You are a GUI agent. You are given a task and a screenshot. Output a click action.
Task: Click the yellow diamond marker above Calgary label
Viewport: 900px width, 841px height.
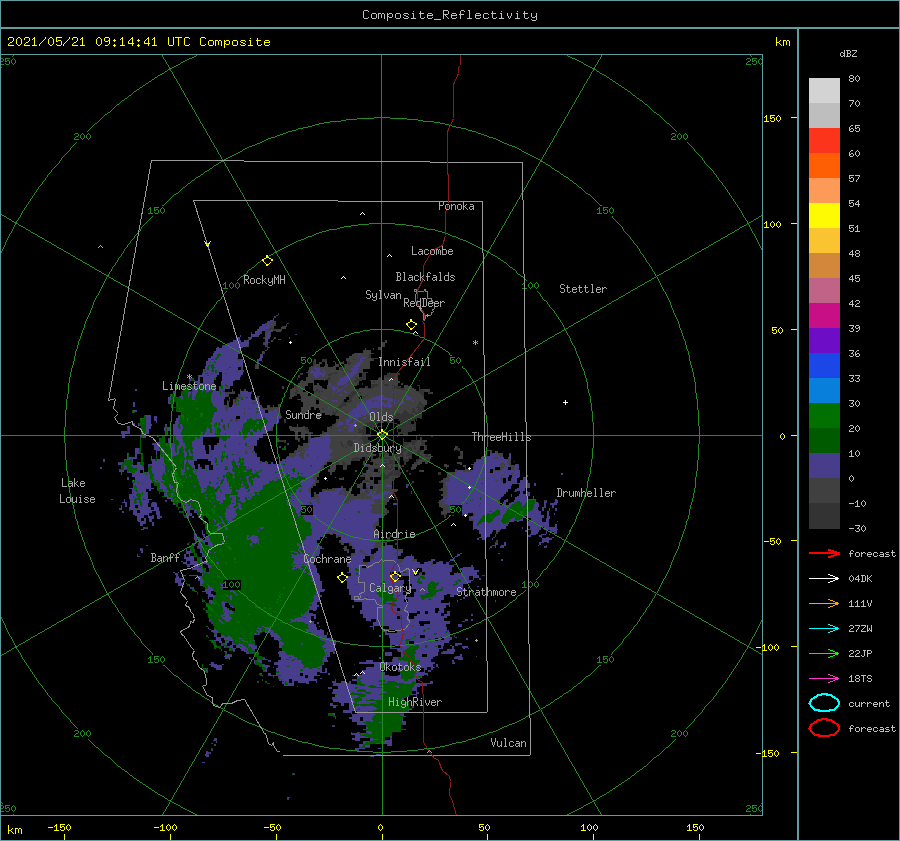point(395,576)
